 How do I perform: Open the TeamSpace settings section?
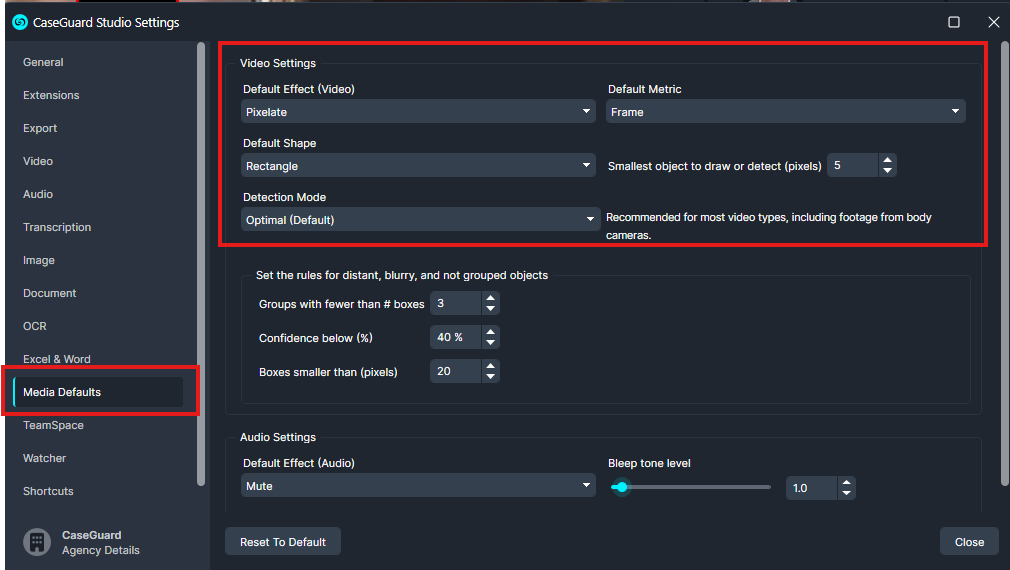53,425
